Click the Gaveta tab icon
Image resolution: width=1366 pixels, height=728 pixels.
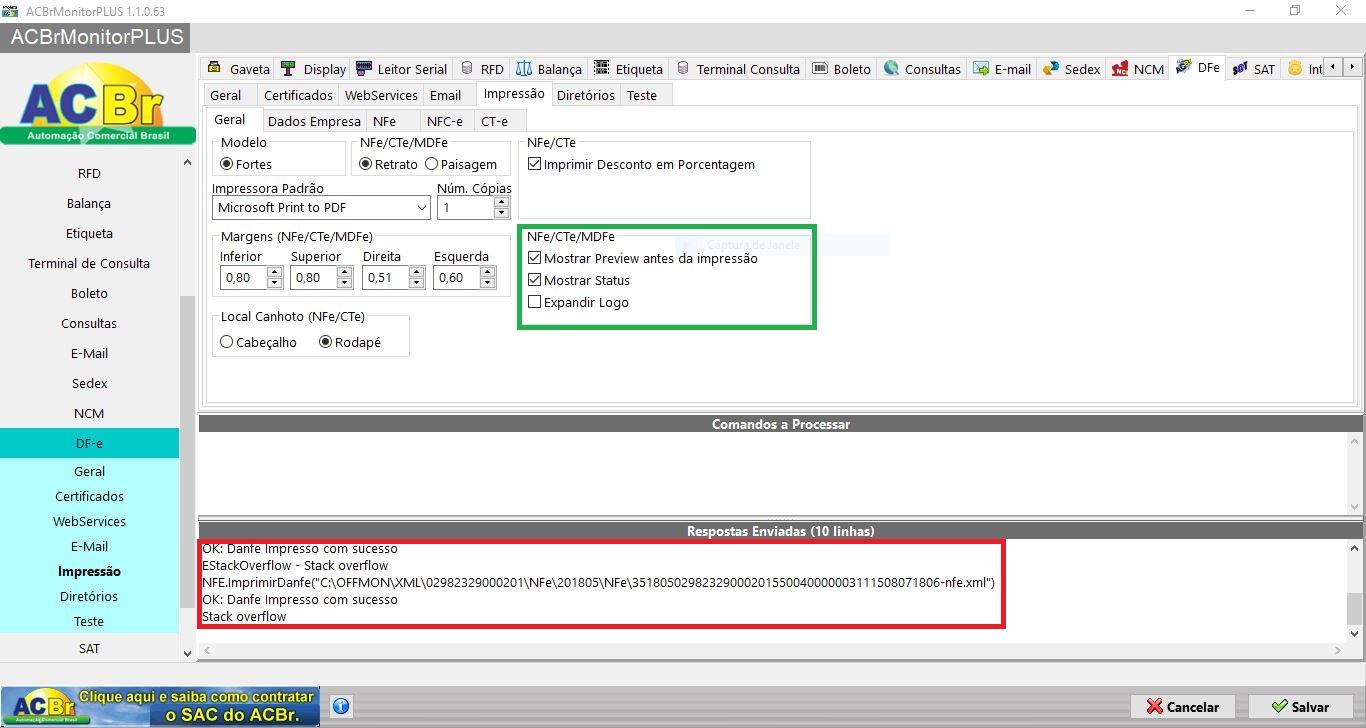pyautogui.click(x=214, y=68)
